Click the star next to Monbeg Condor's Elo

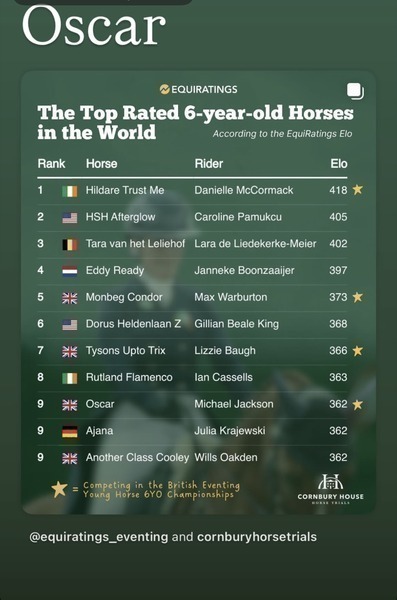(x=358, y=297)
